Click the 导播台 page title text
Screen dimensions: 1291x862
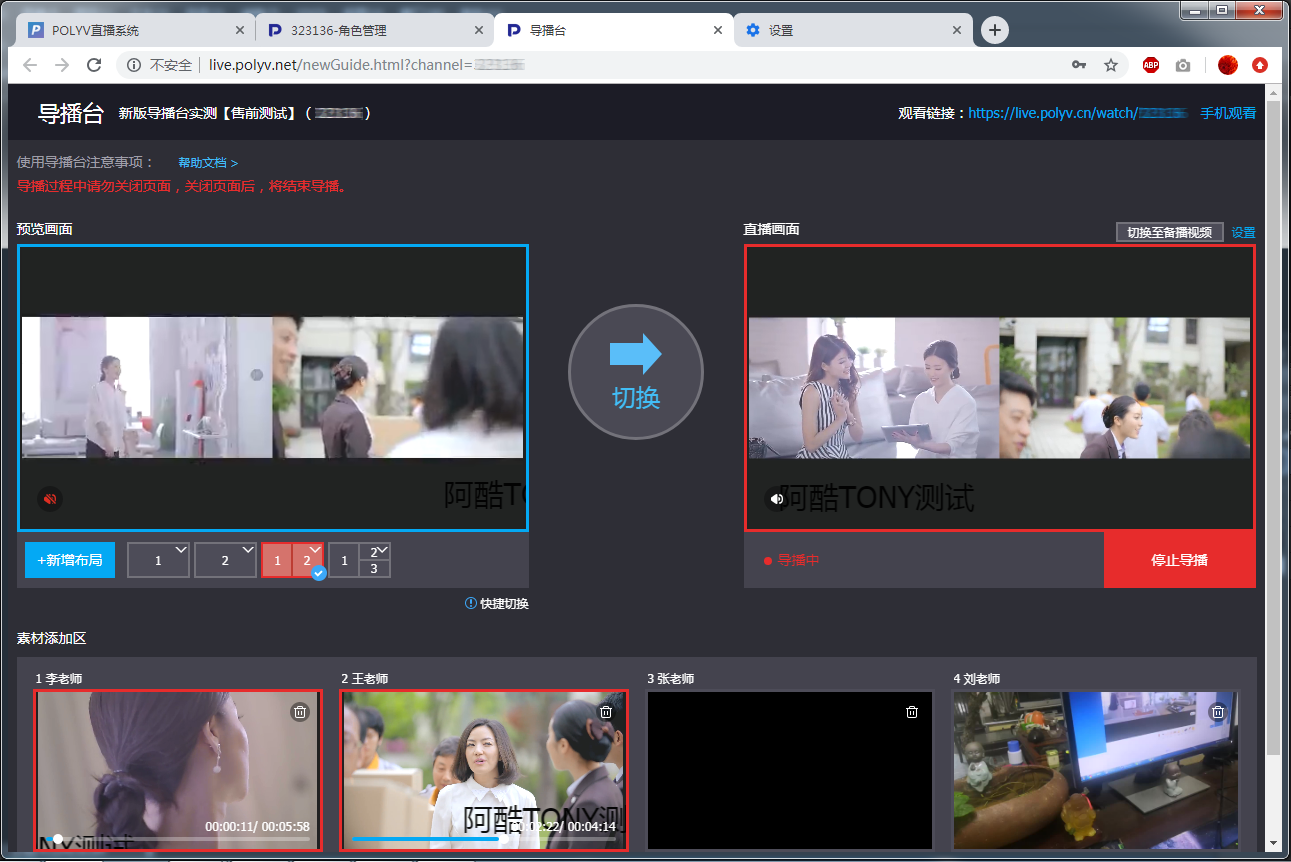tap(71, 113)
